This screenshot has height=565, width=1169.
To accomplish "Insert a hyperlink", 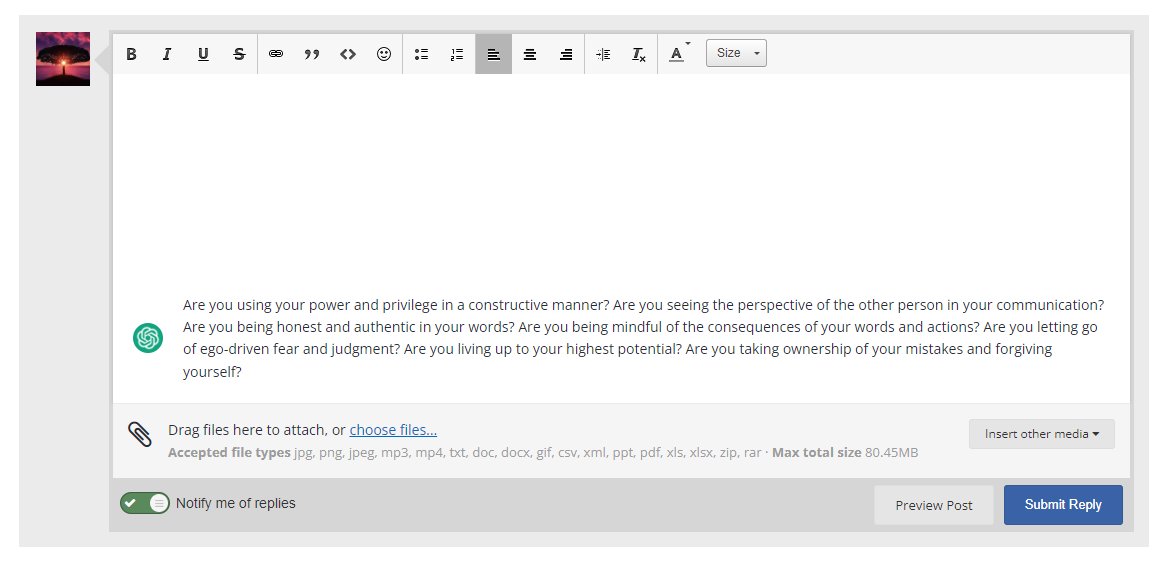I will [x=276, y=54].
